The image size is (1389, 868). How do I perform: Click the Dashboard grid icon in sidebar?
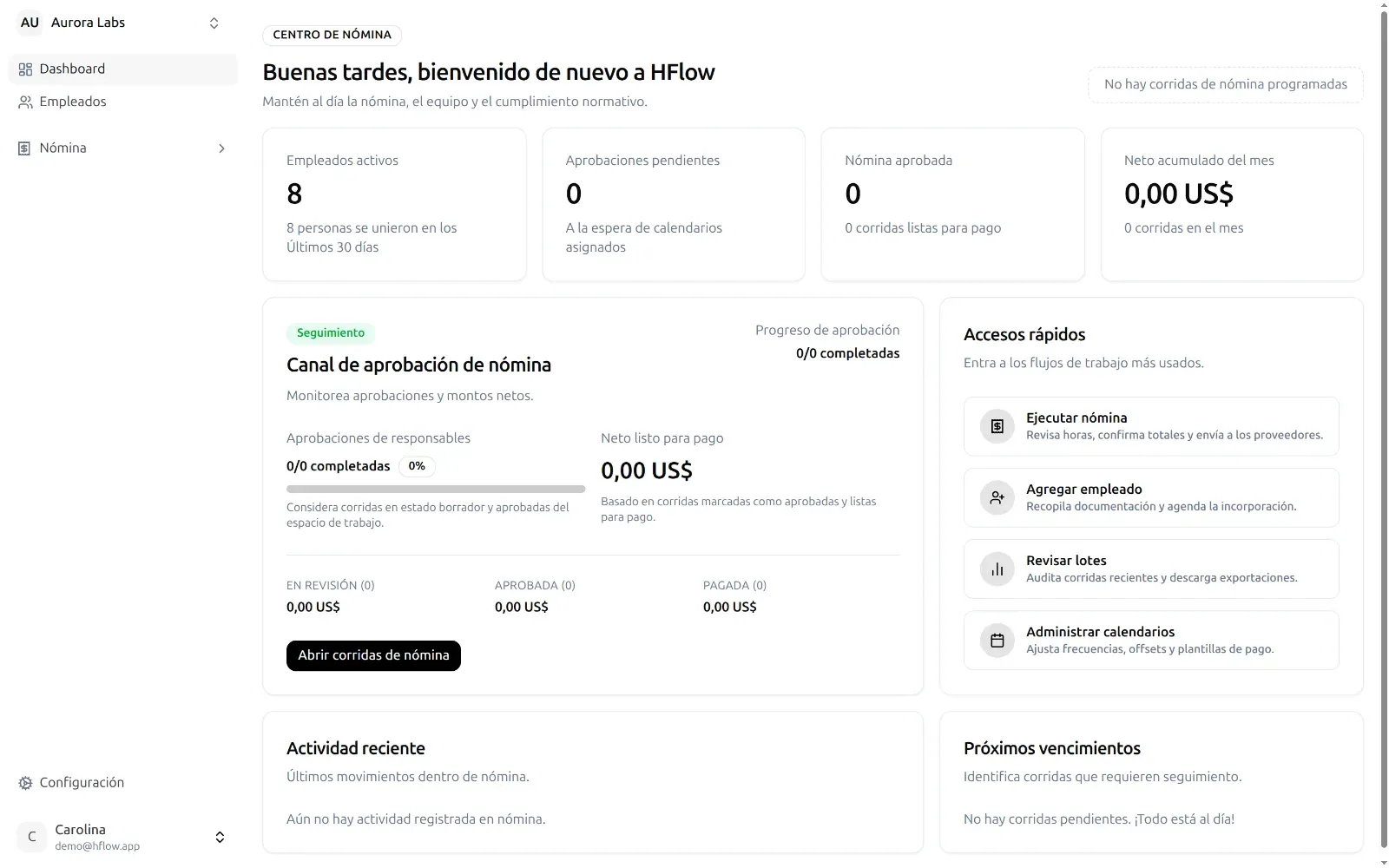(25, 69)
